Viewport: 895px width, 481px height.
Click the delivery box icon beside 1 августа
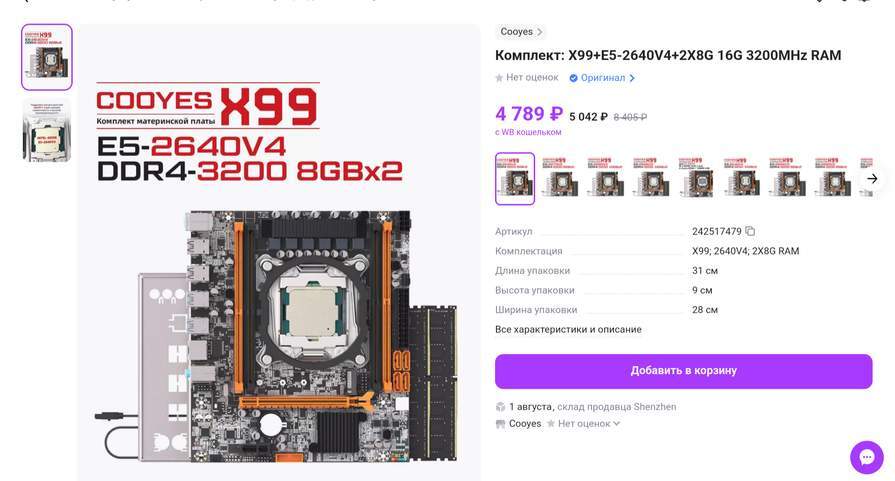pyautogui.click(x=501, y=407)
